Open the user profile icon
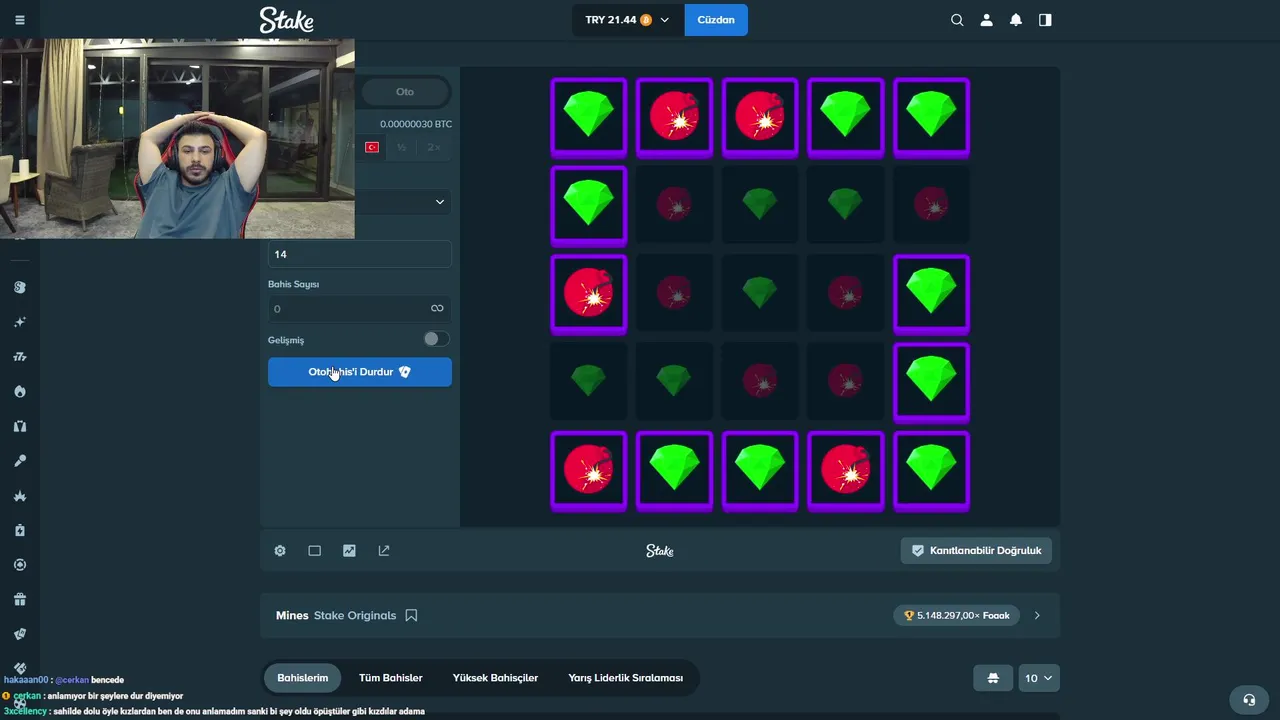1280x720 pixels. click(x=986, y=20)
